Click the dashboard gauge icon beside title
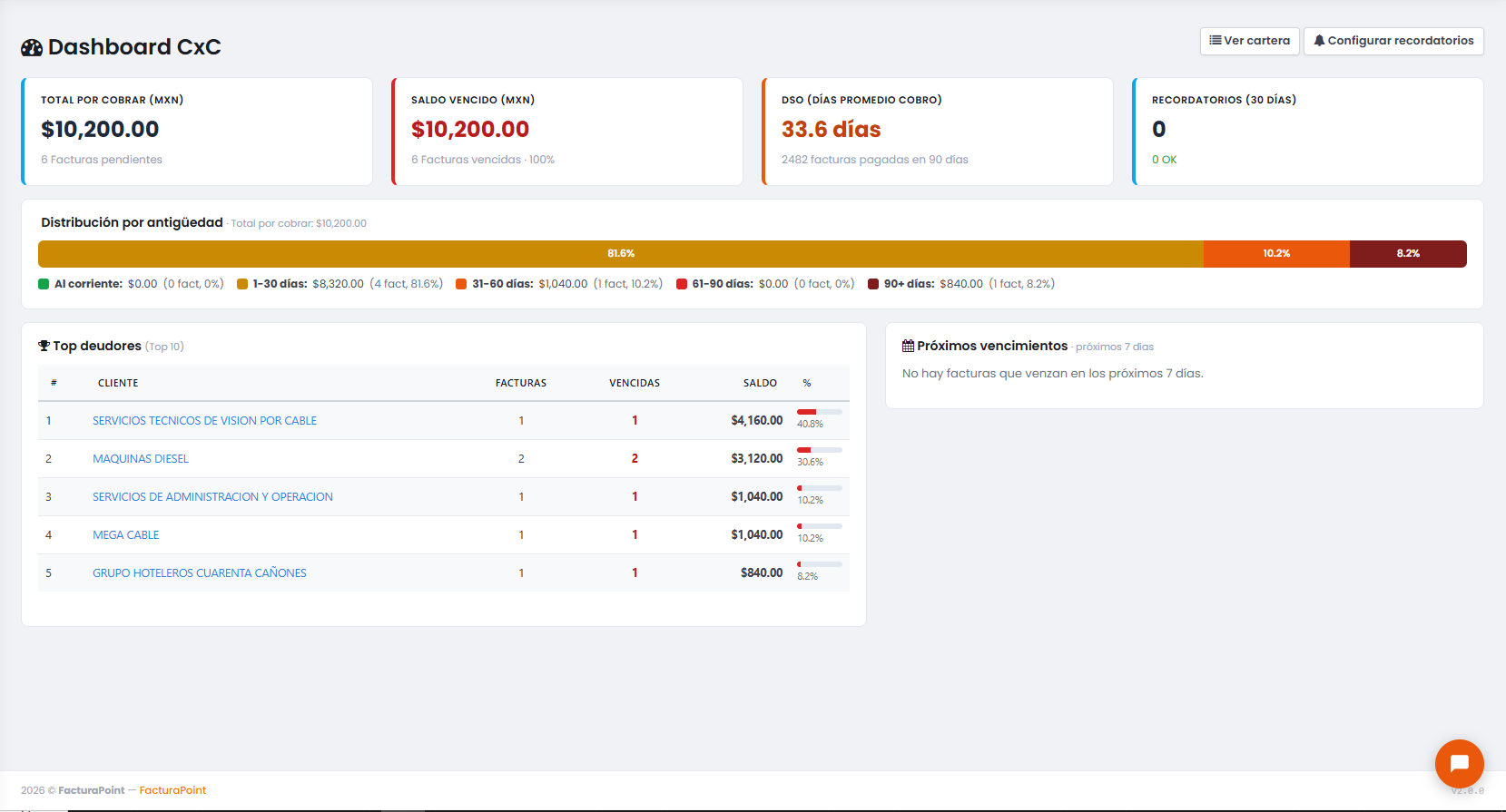Image resolution: width=1506 pixels, height=812 pixels. pos(32,48)
